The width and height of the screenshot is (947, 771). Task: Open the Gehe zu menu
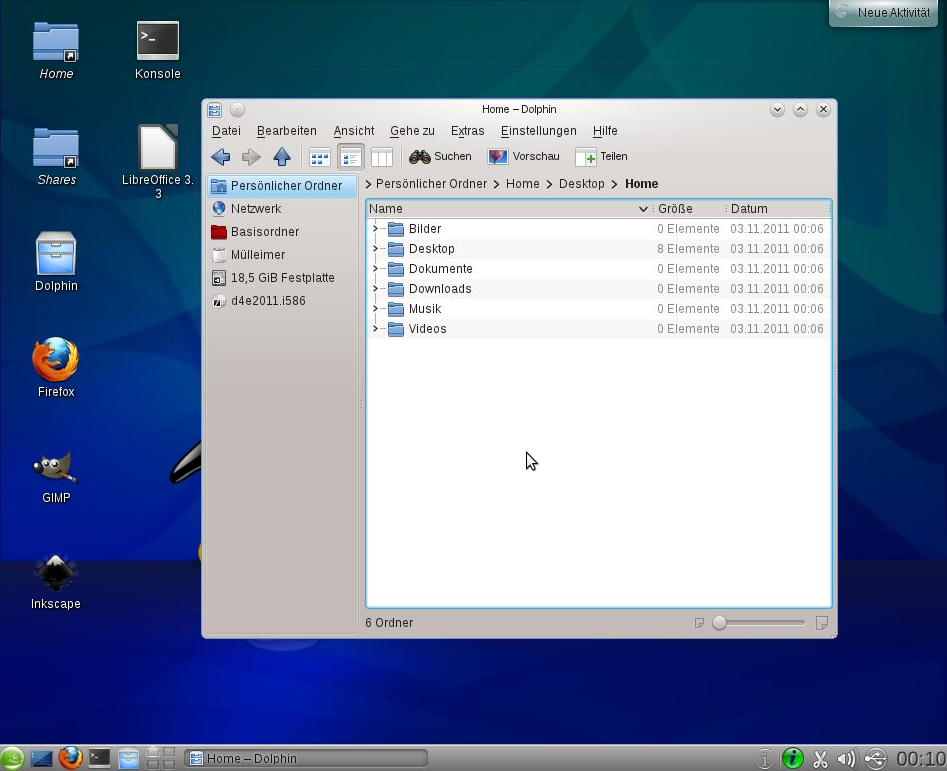[x=412, y=131]
